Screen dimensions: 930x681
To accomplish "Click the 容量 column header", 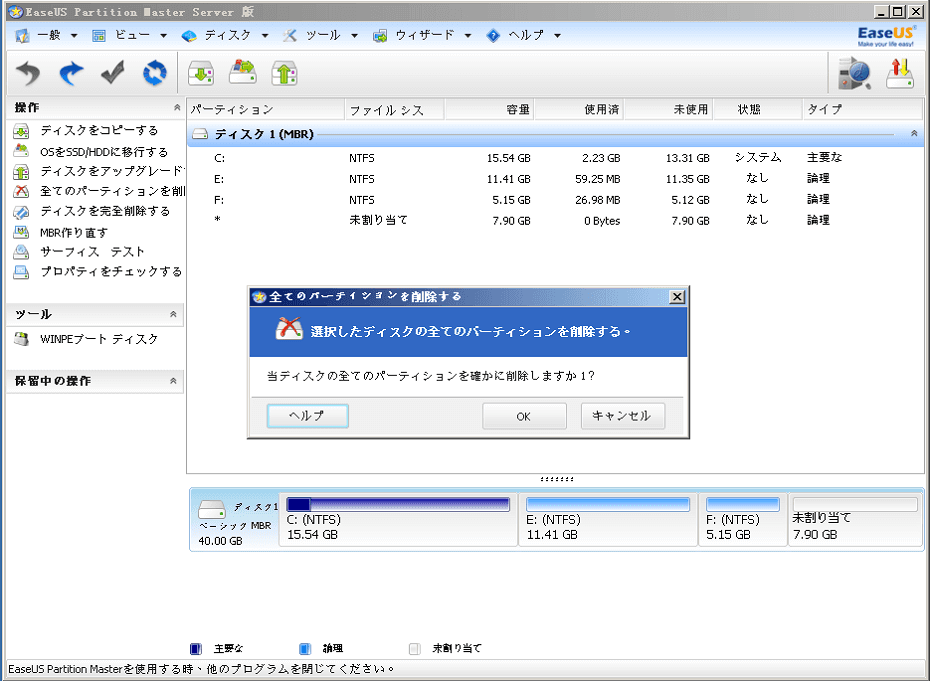I will 489,110.
